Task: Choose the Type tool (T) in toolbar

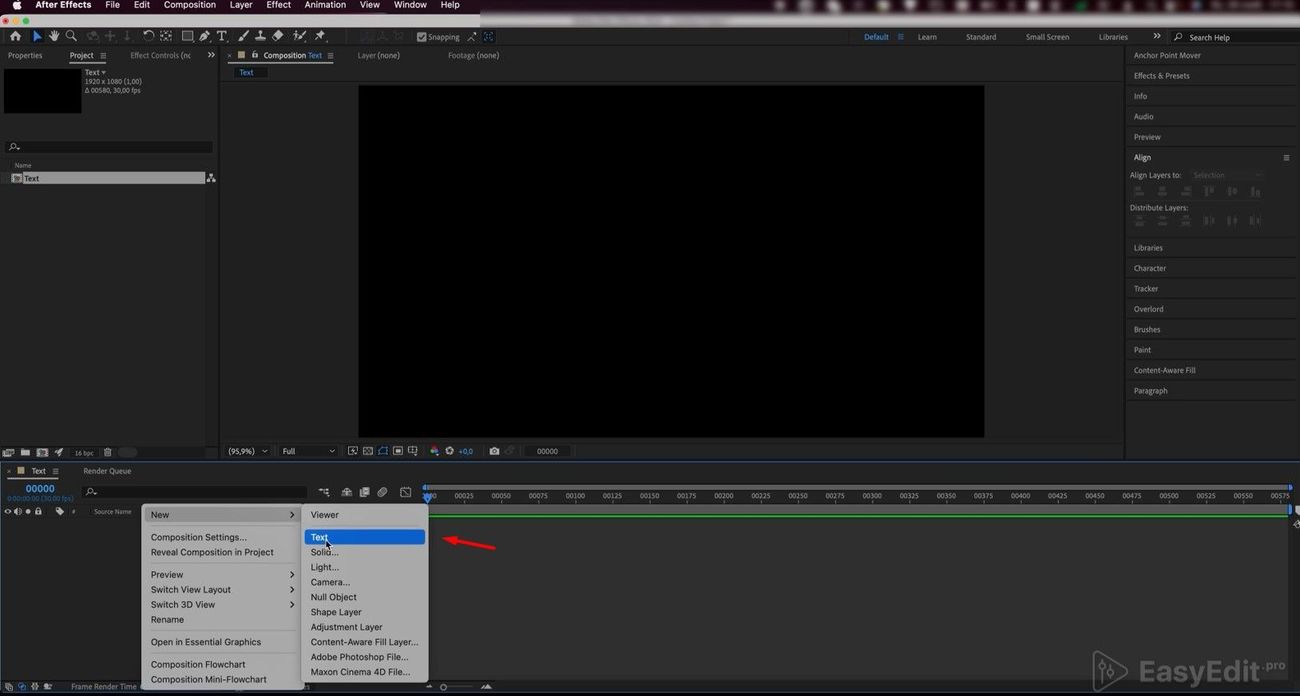Action: pyautogui.click(x=222, y=36)
